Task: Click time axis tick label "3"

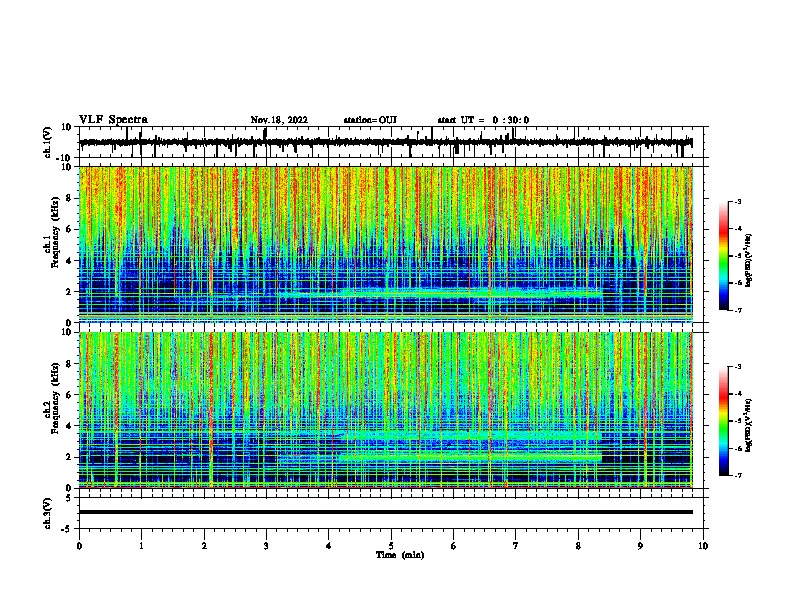Action: click(266, 546)
